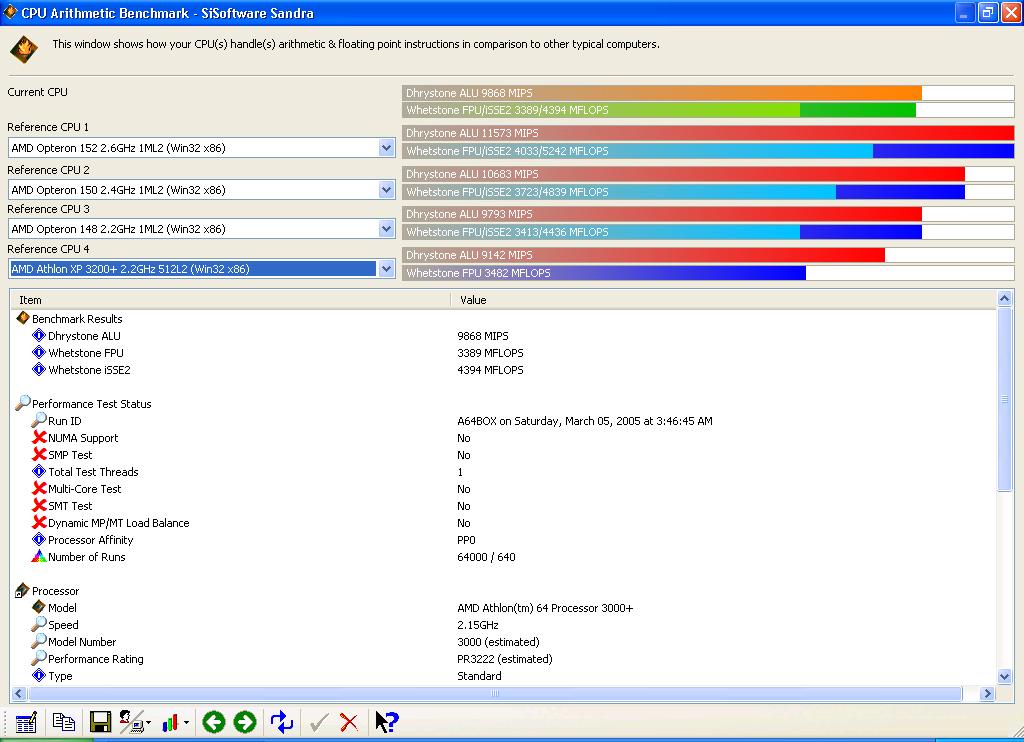The height and width of the screenshot is (742, 1024).
Task: Click the user/computer send toolbar icon
Action: 132,722
